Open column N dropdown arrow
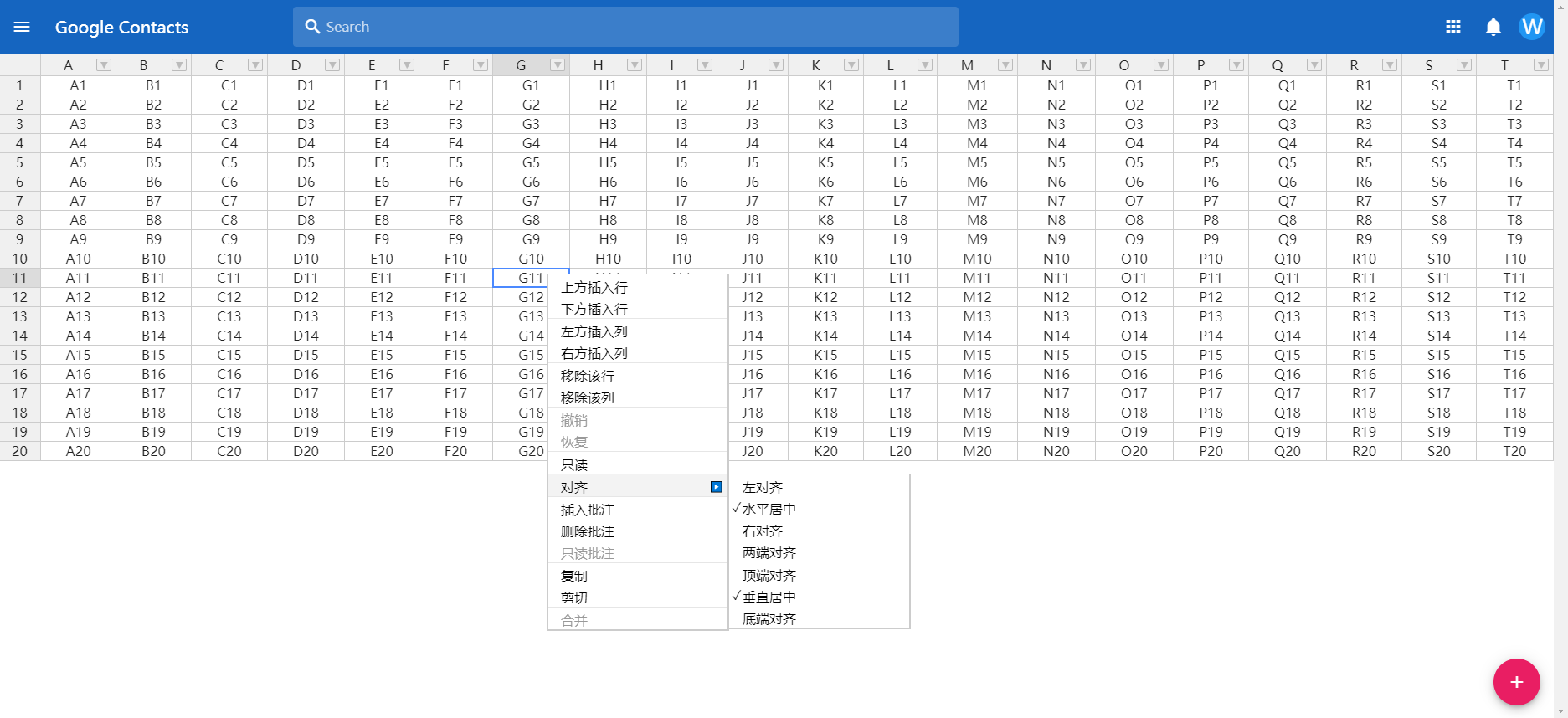This screenshot has height=718, width=1568. pos(1083,65)
